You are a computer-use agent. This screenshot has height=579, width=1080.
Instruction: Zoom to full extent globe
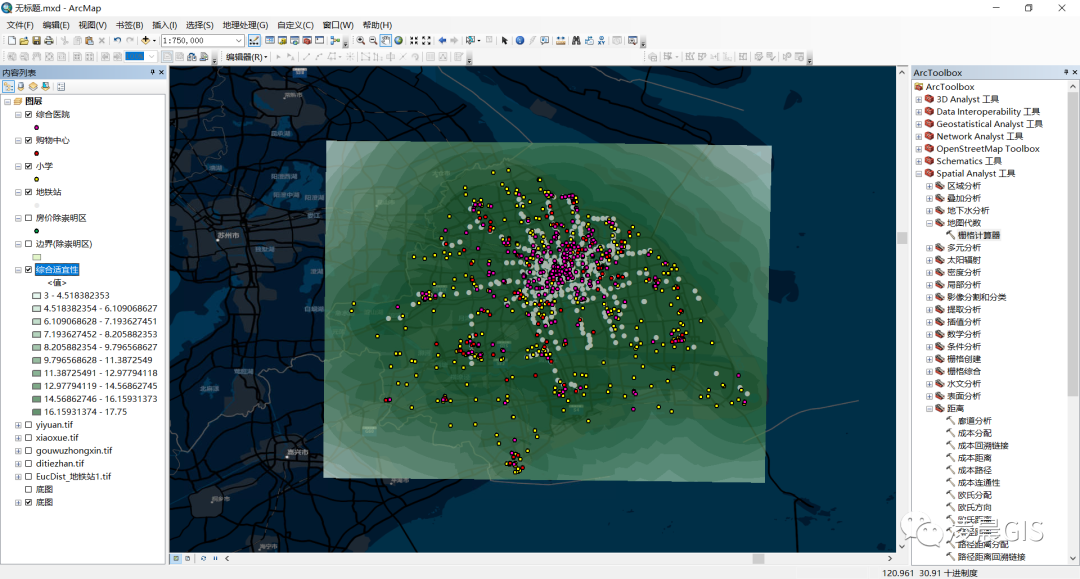click(x=398, y=41)
